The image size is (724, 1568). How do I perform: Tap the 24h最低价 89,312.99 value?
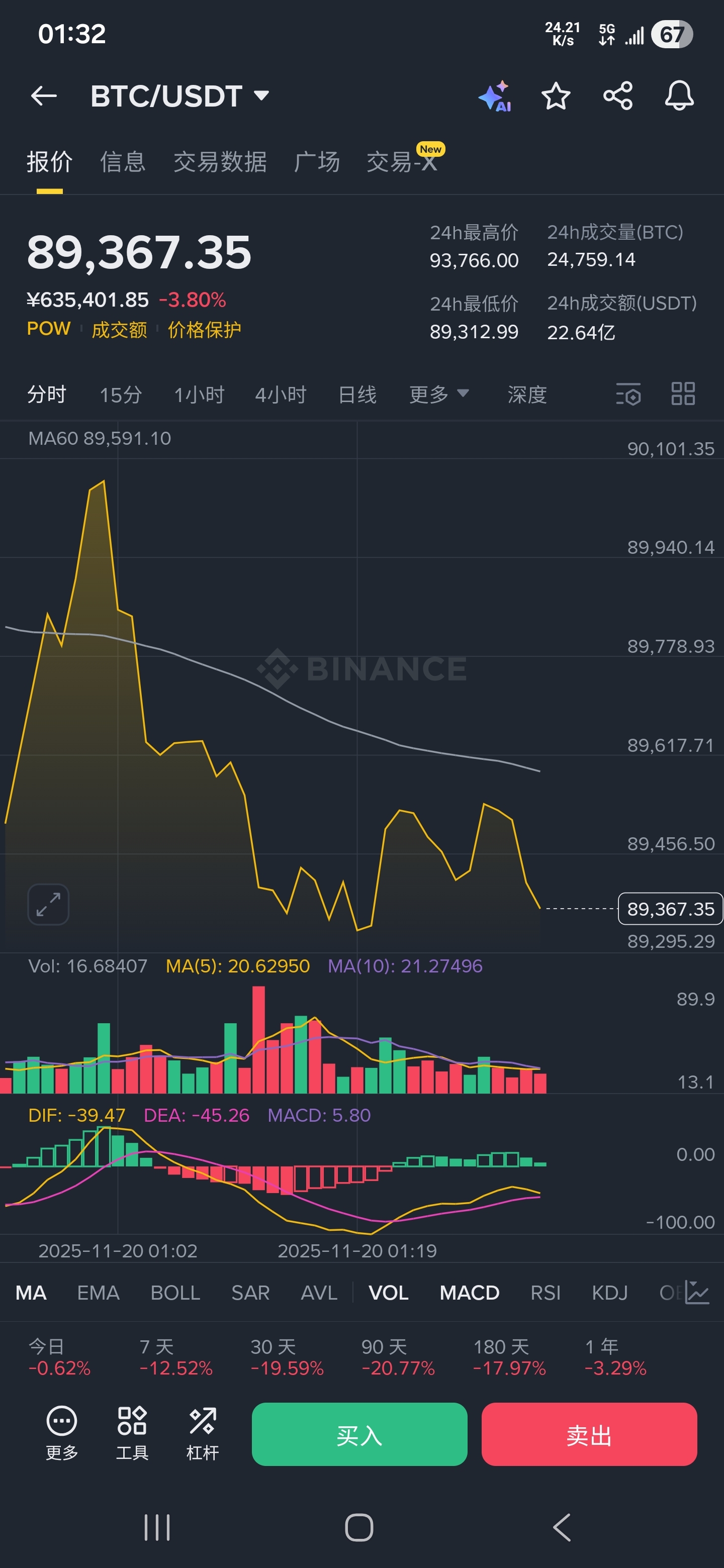[474, 332]
